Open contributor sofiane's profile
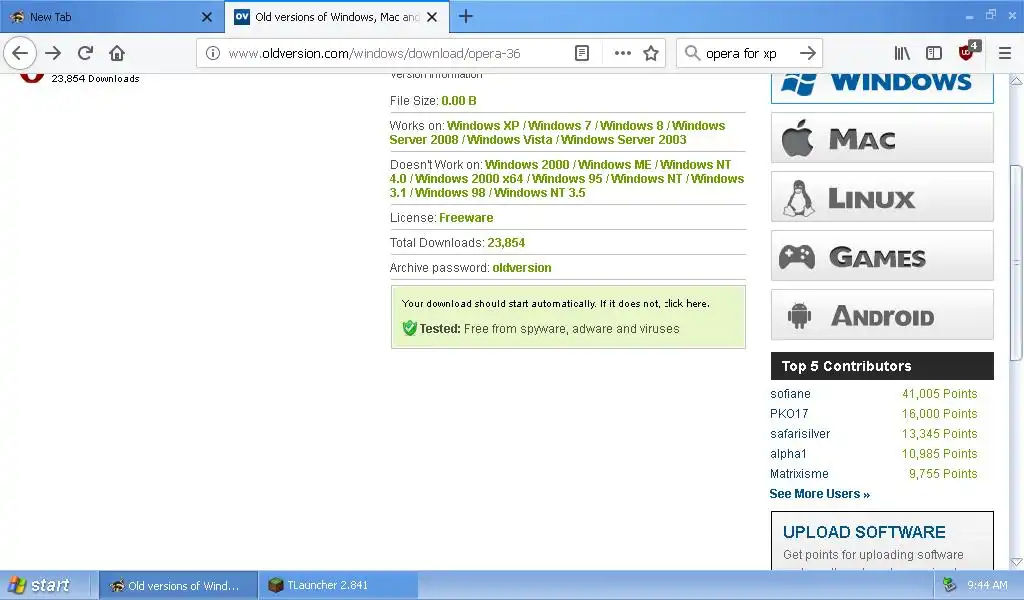 pyautogui.click(x=790, y=394)
